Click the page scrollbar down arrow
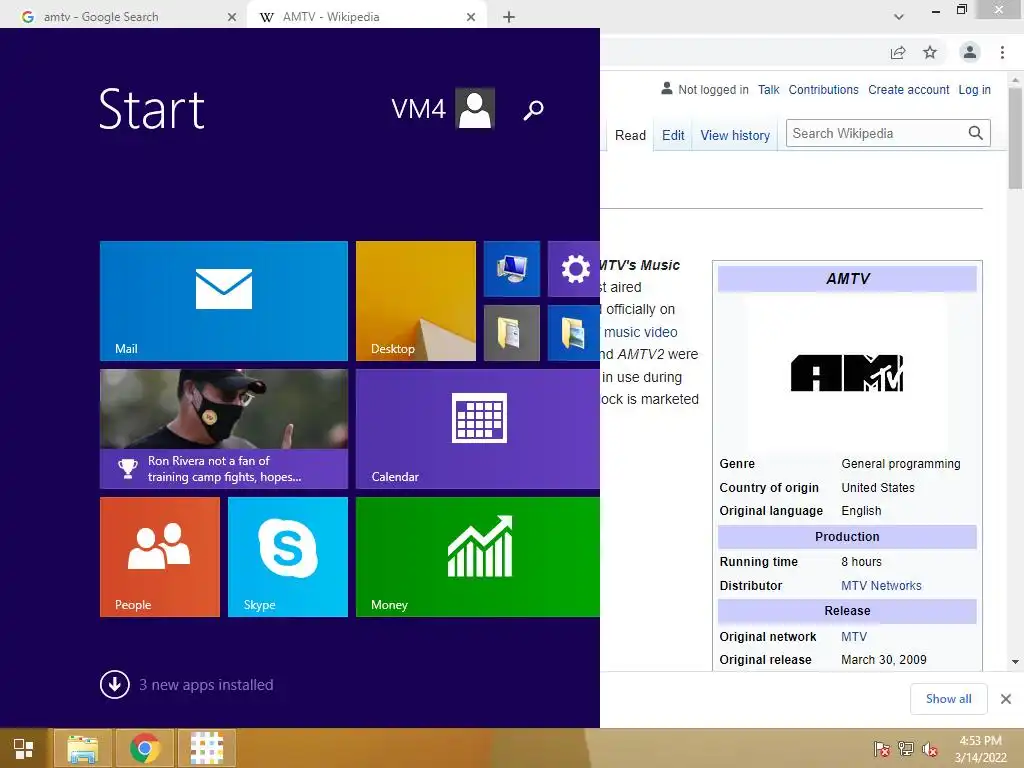1024x768 pixels. tap(1015, 662)
